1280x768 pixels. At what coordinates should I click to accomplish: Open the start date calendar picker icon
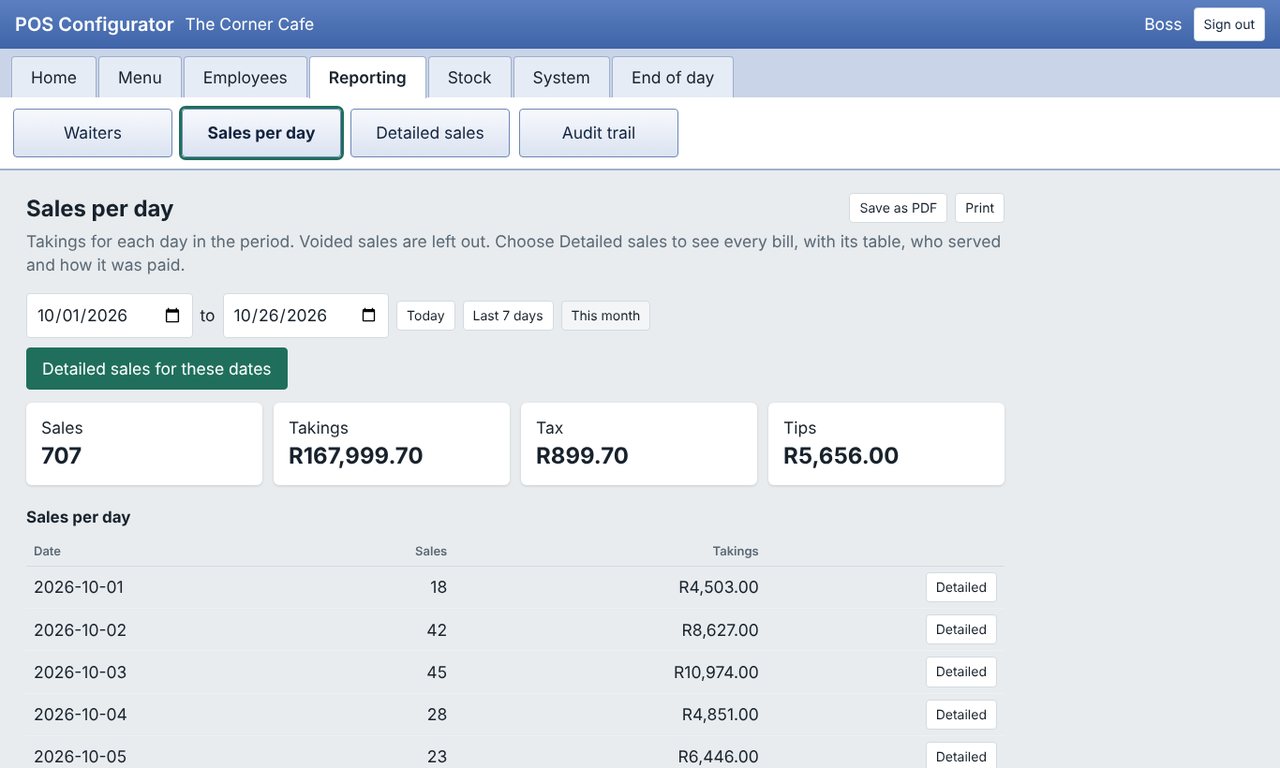(172, 316)
